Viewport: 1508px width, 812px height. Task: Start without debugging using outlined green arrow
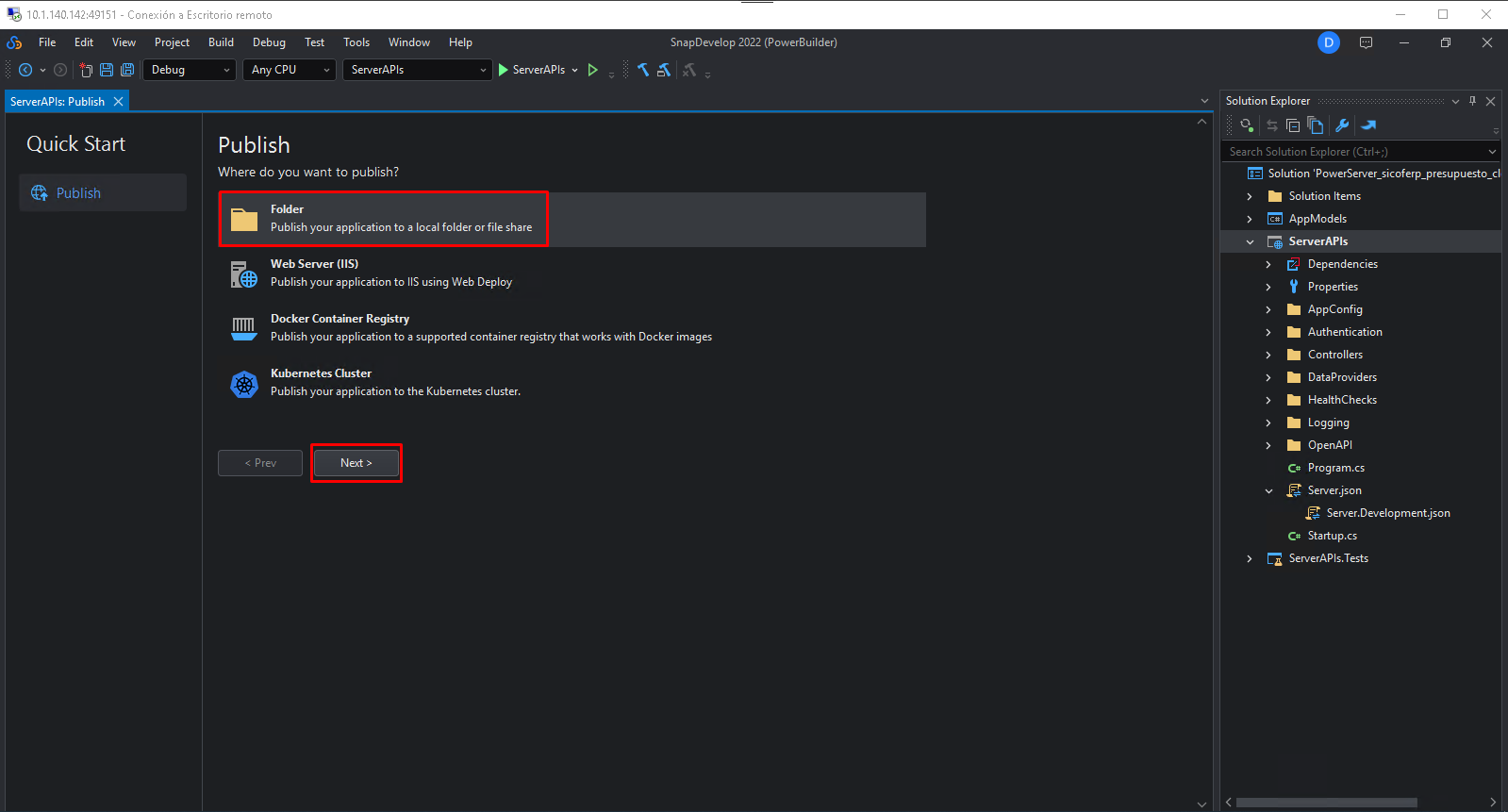tap(592, 70)
